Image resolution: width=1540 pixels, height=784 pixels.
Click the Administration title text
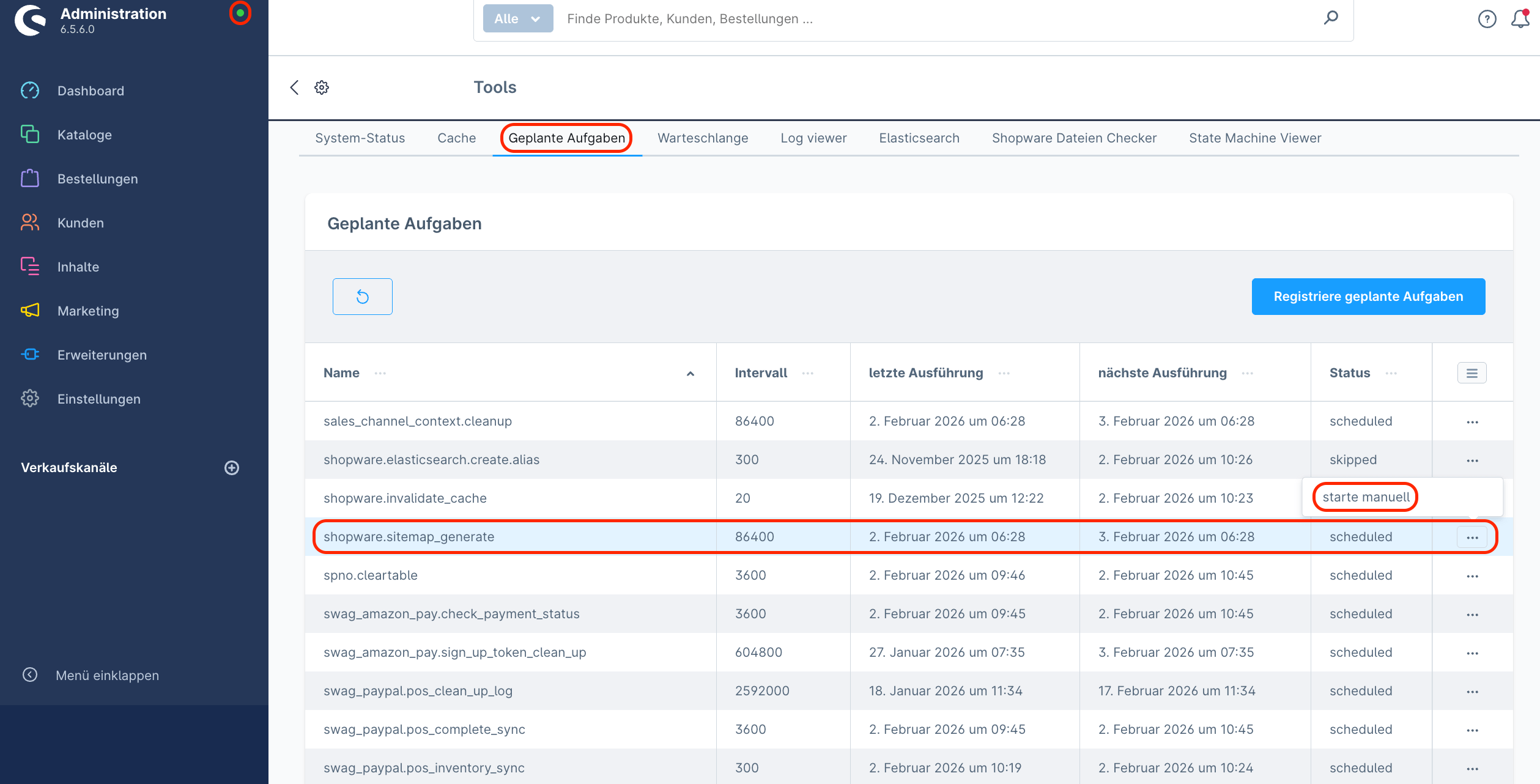click(x=113, y=13)
